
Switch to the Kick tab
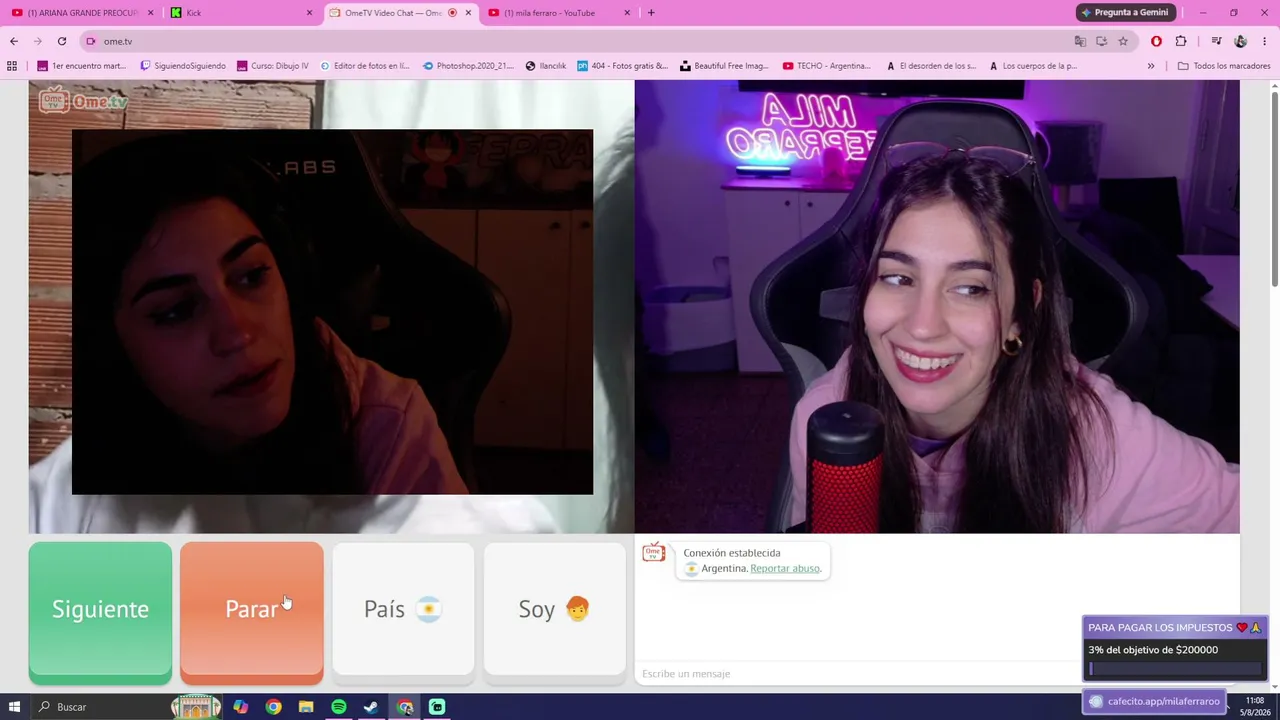click(240, 13)
